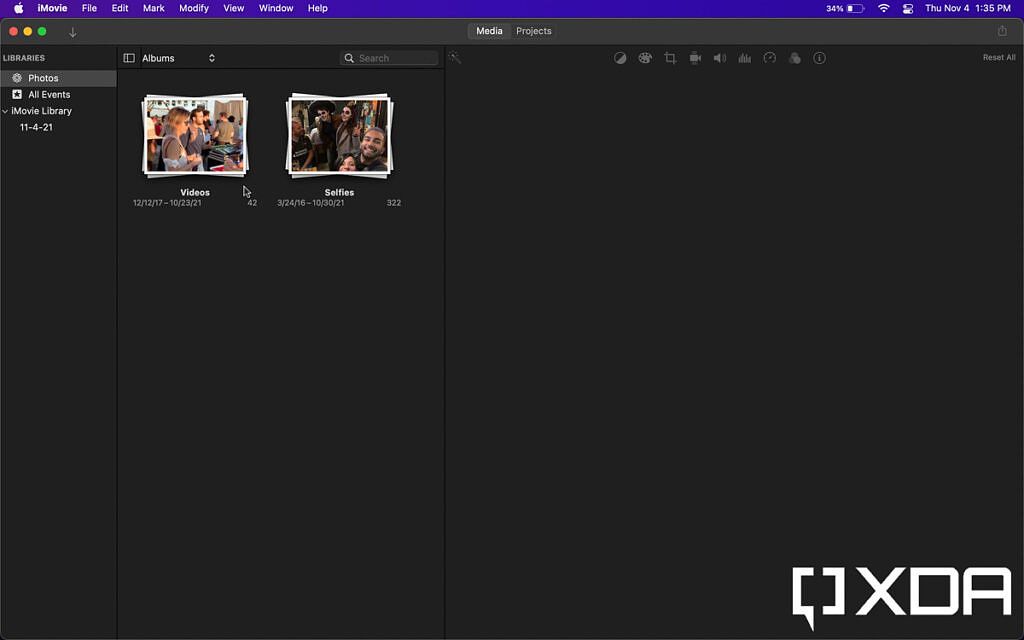Collapse the iMovie Library tree
Image resolution: width=1024 pixels, height=640 pixels.
[5, 110]
